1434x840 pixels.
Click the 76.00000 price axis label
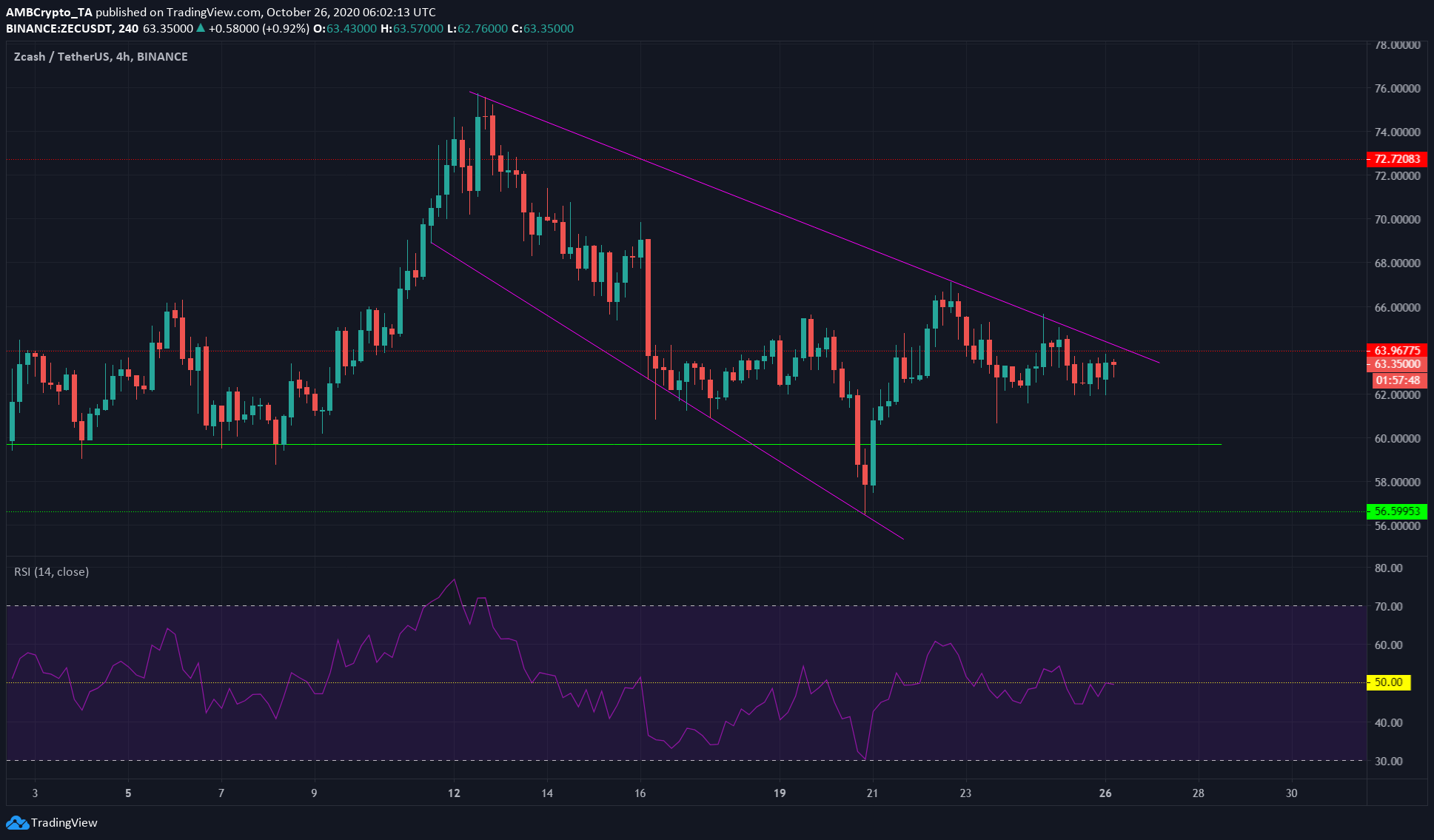1397,88
